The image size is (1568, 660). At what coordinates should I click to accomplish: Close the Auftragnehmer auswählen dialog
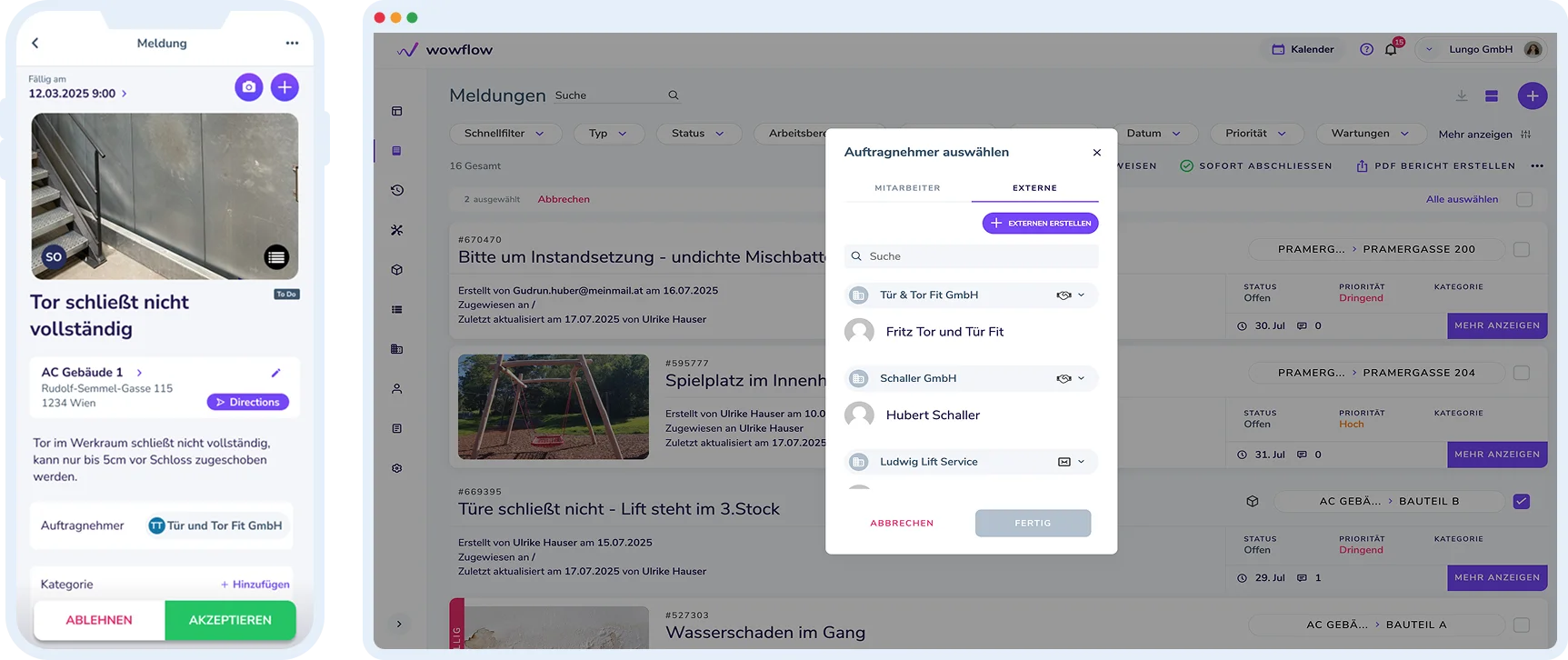tap(1097, 153)
